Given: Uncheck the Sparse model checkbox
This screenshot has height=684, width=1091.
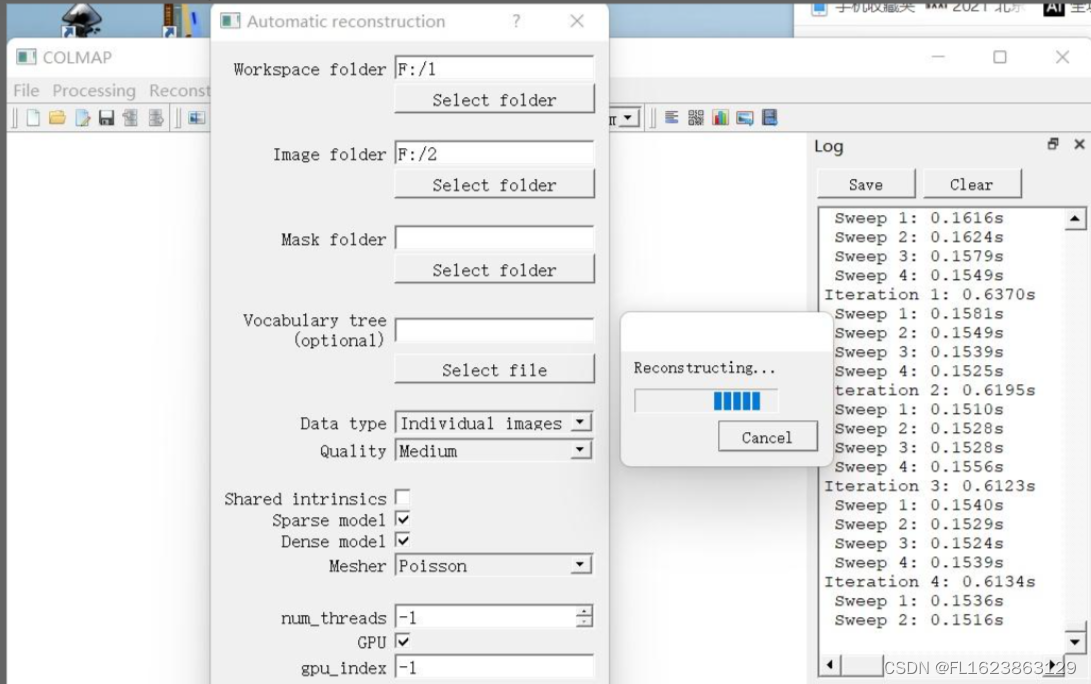Looking at the screenshot, I should (403, 519).
